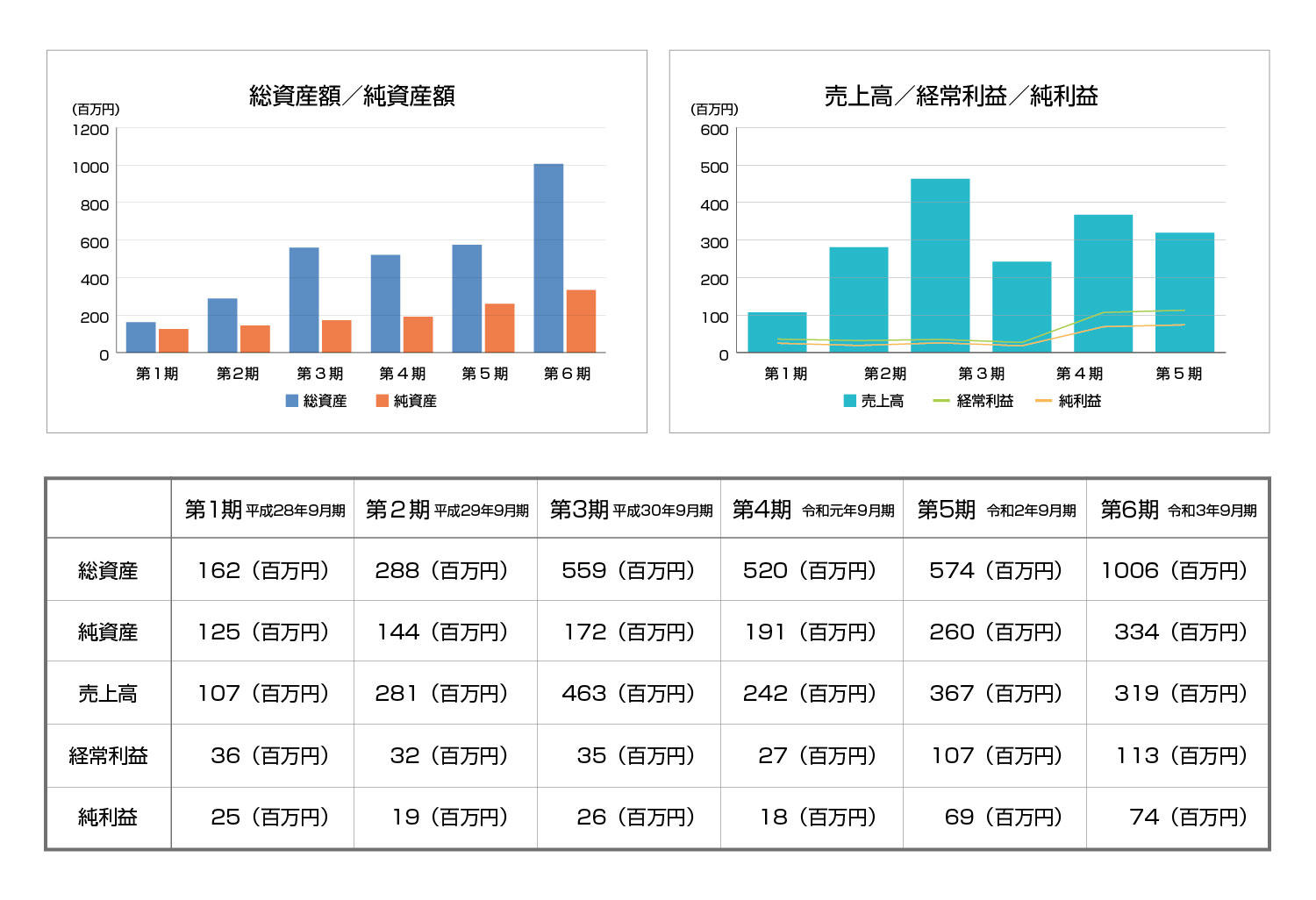Screen dimensions: 1316x900
Task: Select cell 172 (百万円)
Action: tap(629, 632)
